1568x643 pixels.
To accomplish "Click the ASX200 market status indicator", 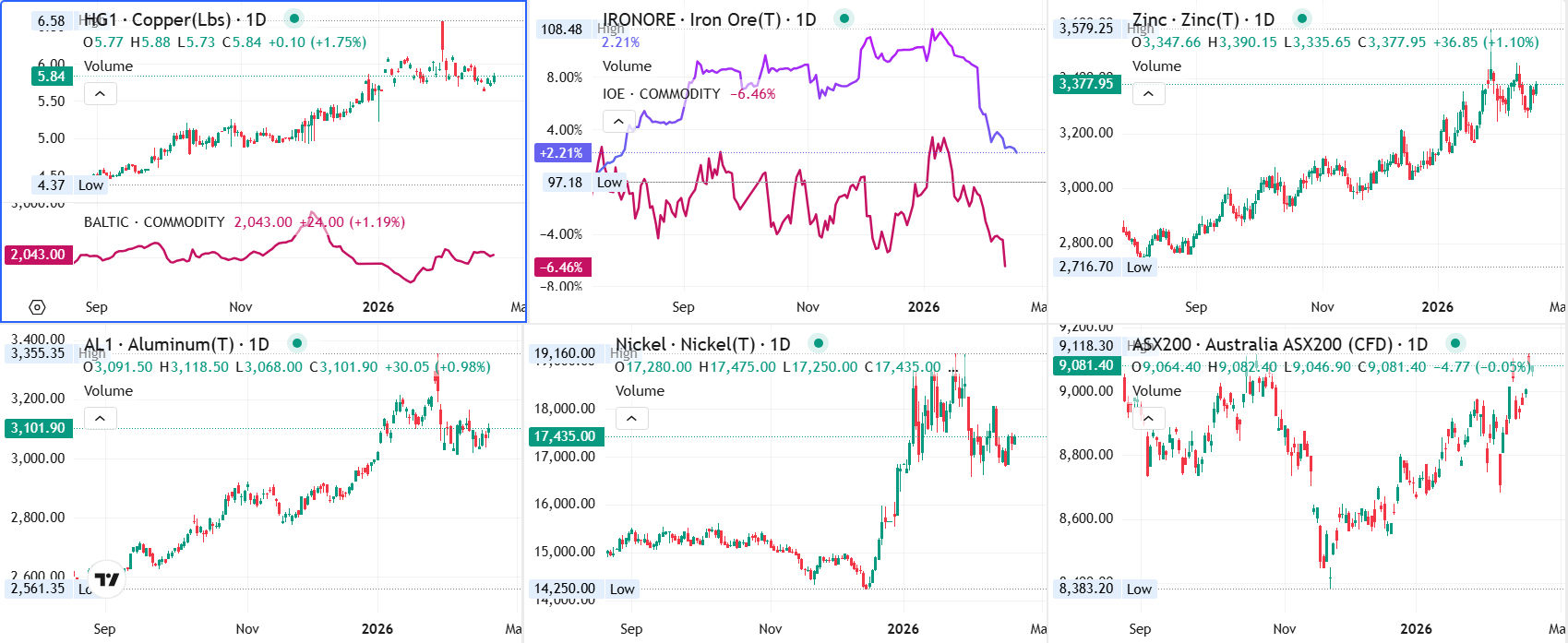I will tap(1454, 343).
